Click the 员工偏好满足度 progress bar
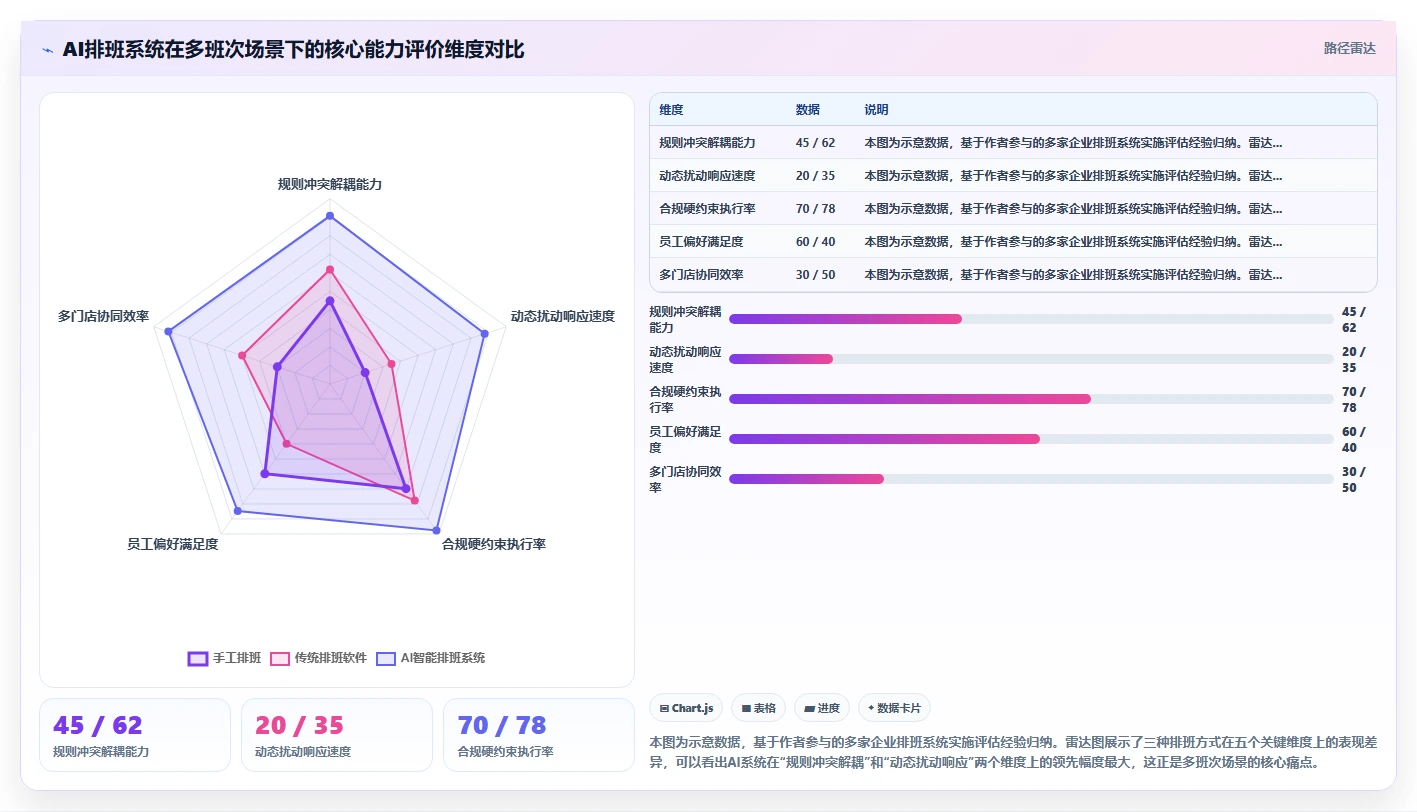Viewport: 1417px width, 812px height. 1031,439
